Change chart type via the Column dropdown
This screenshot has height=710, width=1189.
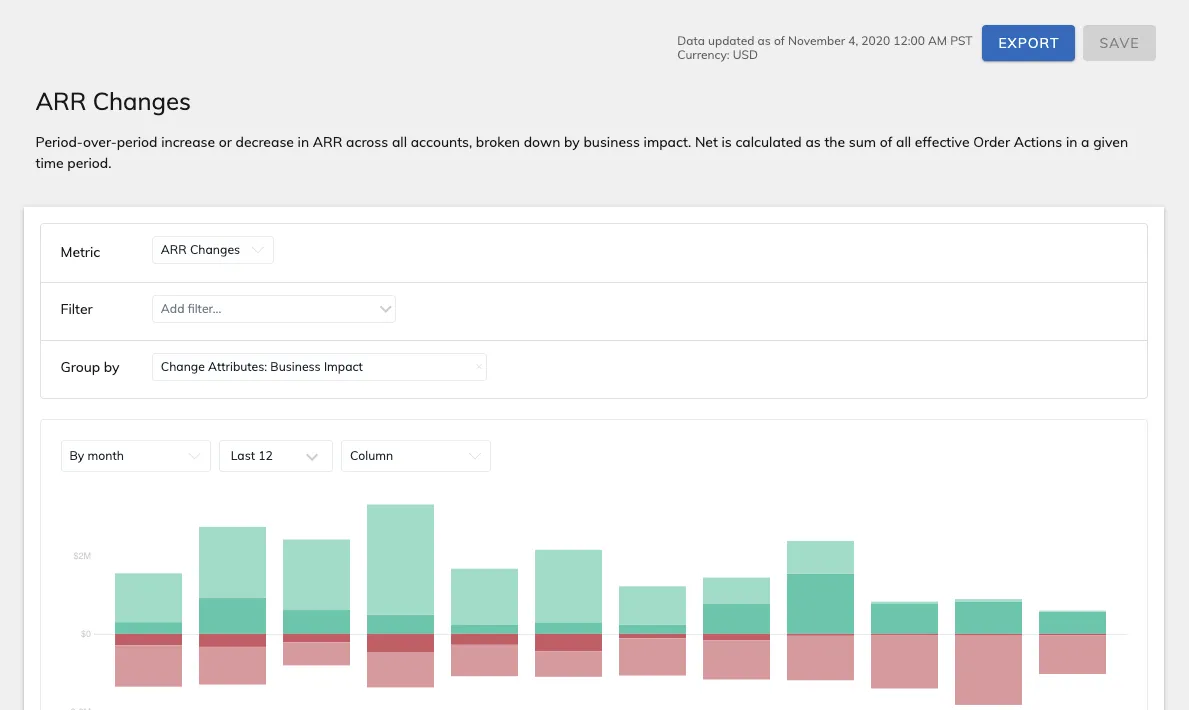coord(416,456)
